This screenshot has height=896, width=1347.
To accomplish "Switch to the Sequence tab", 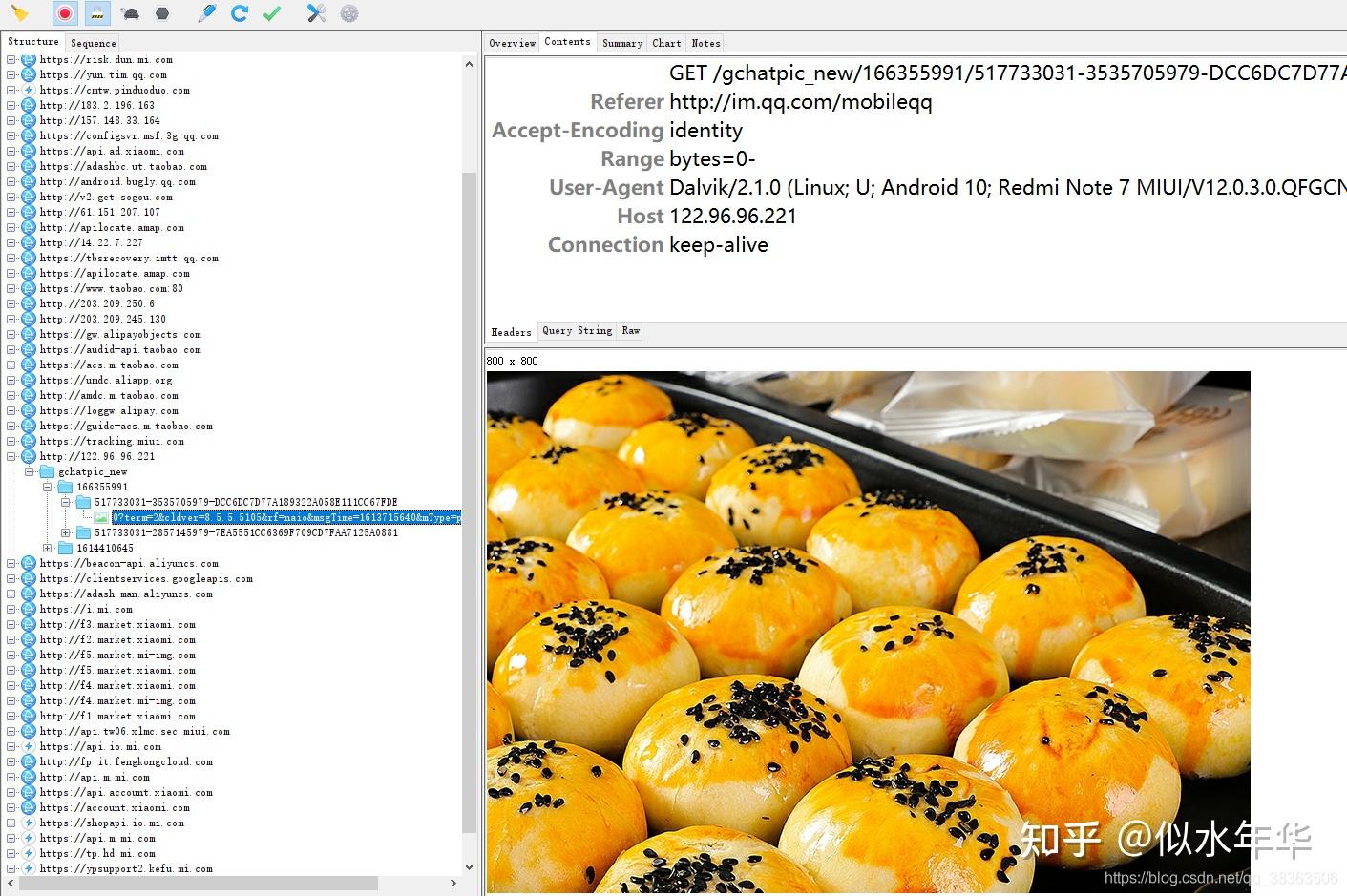I will pyautogui.click(x=94, y=43).
